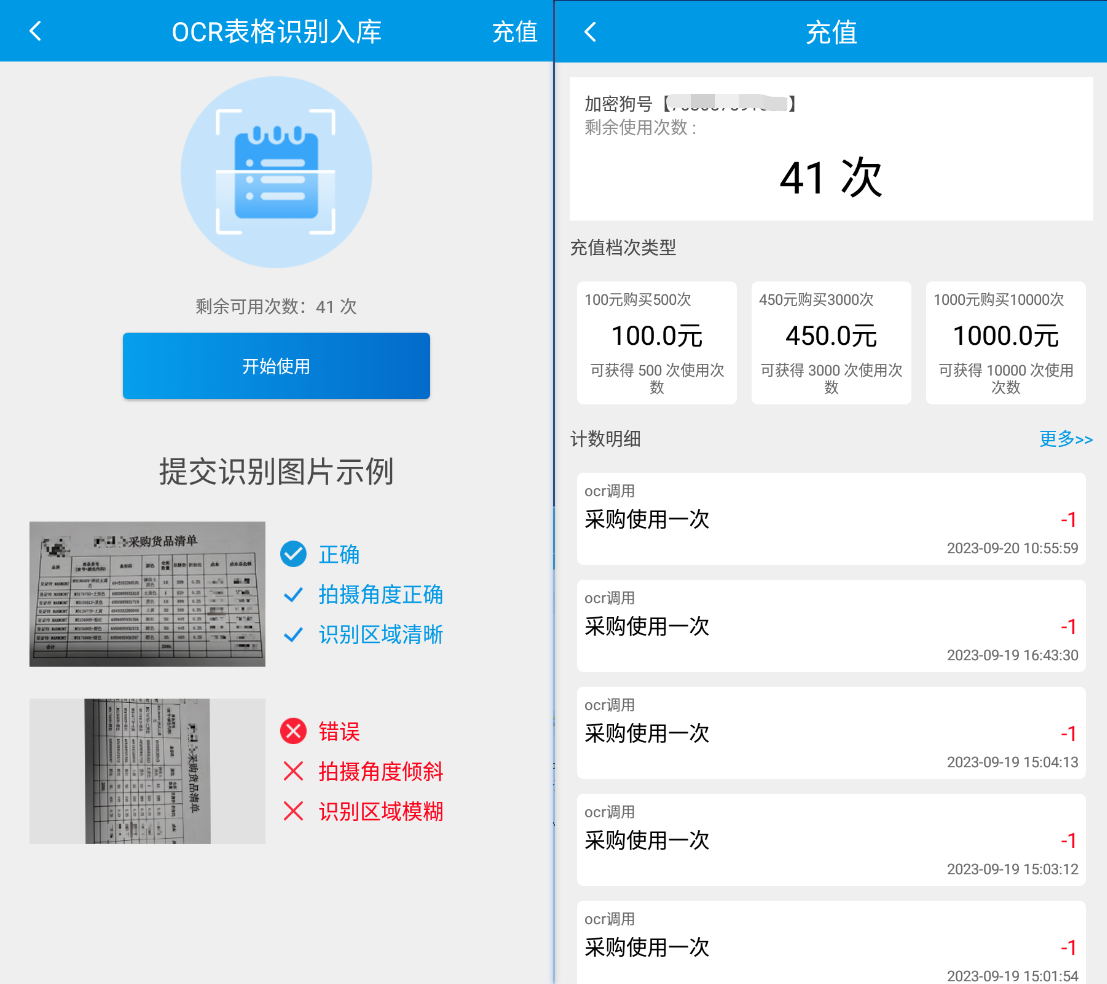Image resolution: width=1107 pixels, height=984 pixels.
Task: Go back from the 充值 recharge page
Action: [x=590, y=32]
